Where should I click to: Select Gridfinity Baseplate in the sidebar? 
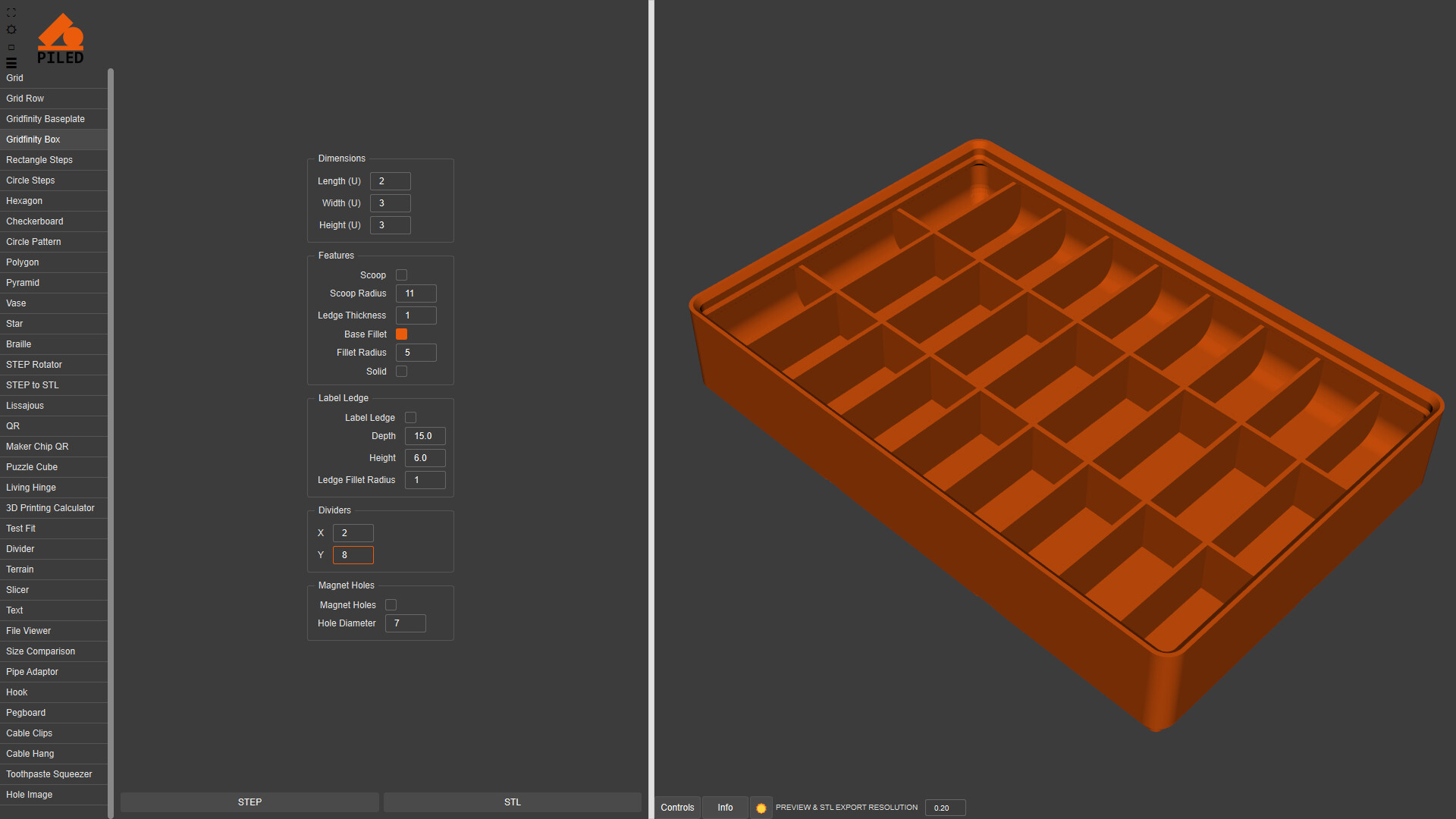tap(45, 119)
